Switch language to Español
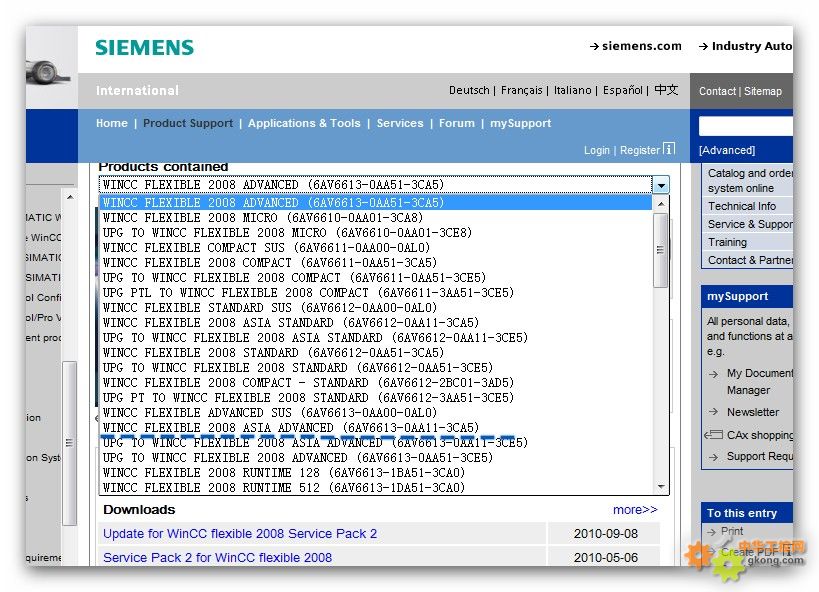The height and width of the screenshot is (592, 819). pyautogui.click(x=623, y=90)
